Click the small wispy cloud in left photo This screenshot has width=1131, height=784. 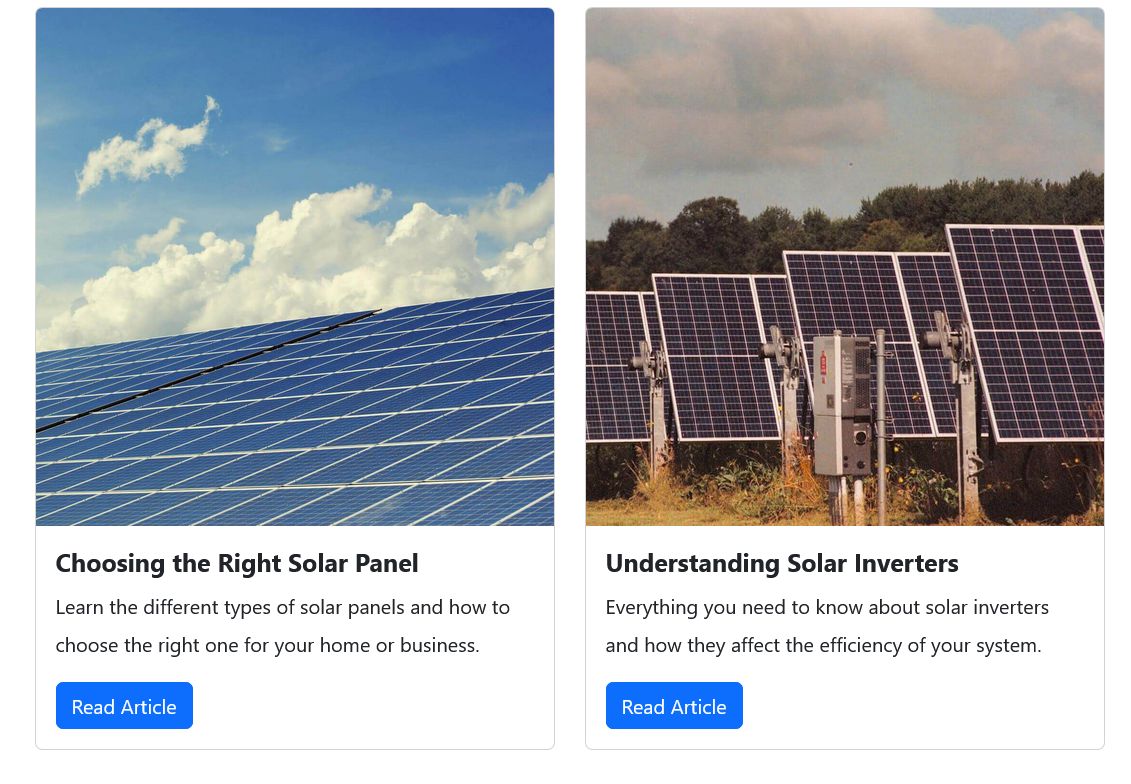[x=147, y=150]
